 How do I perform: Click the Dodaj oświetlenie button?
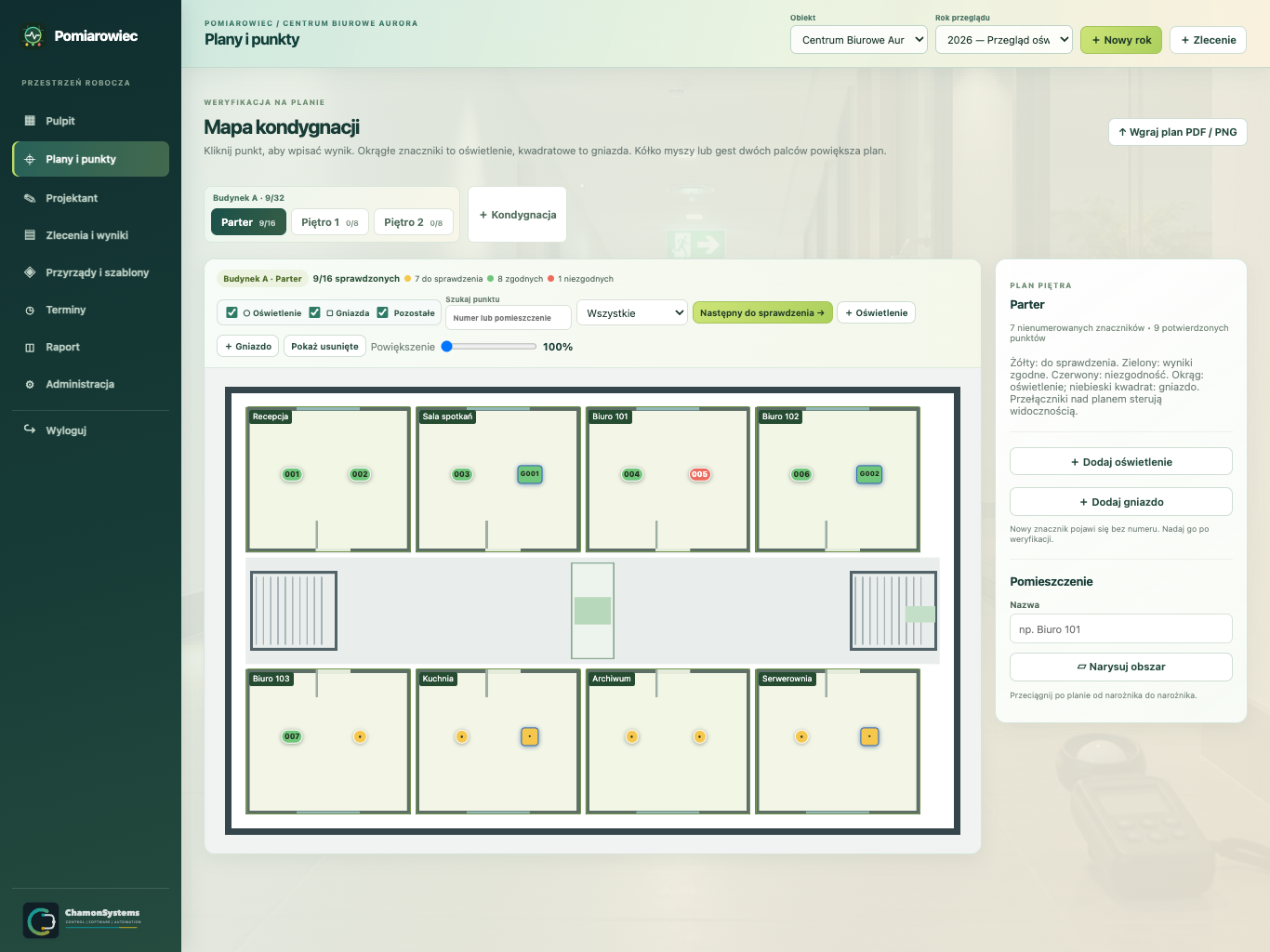[1121, 462]
